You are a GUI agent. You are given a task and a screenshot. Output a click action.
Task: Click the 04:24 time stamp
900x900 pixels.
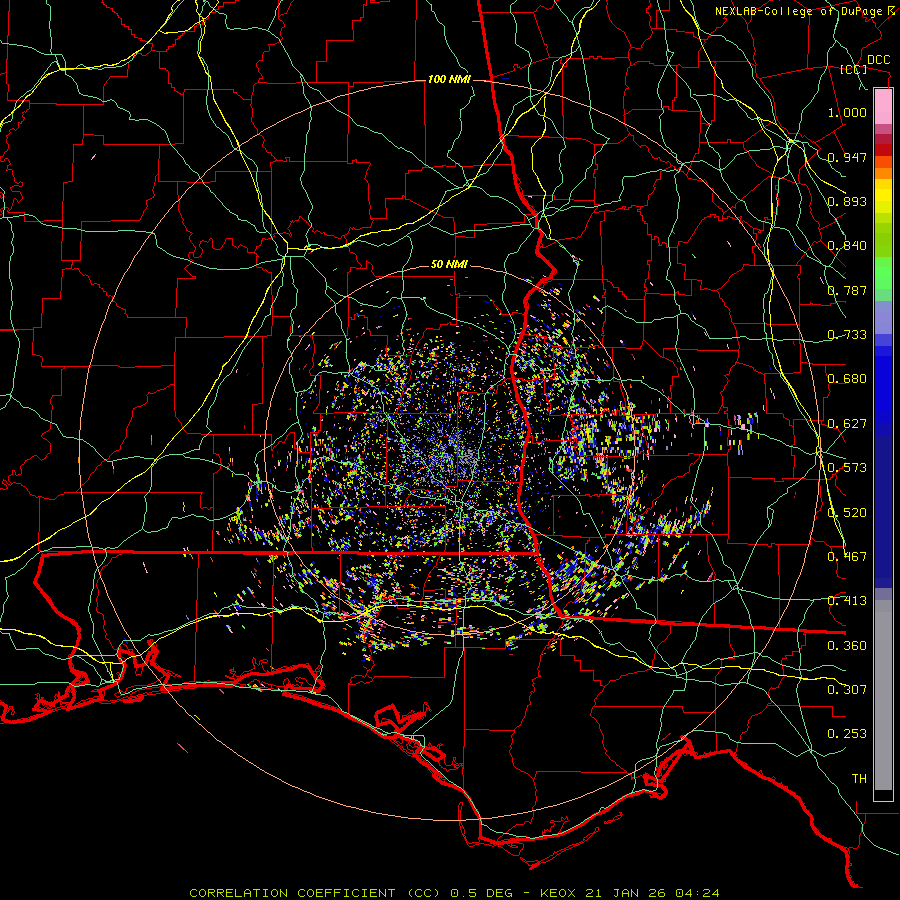coord(695,893)
